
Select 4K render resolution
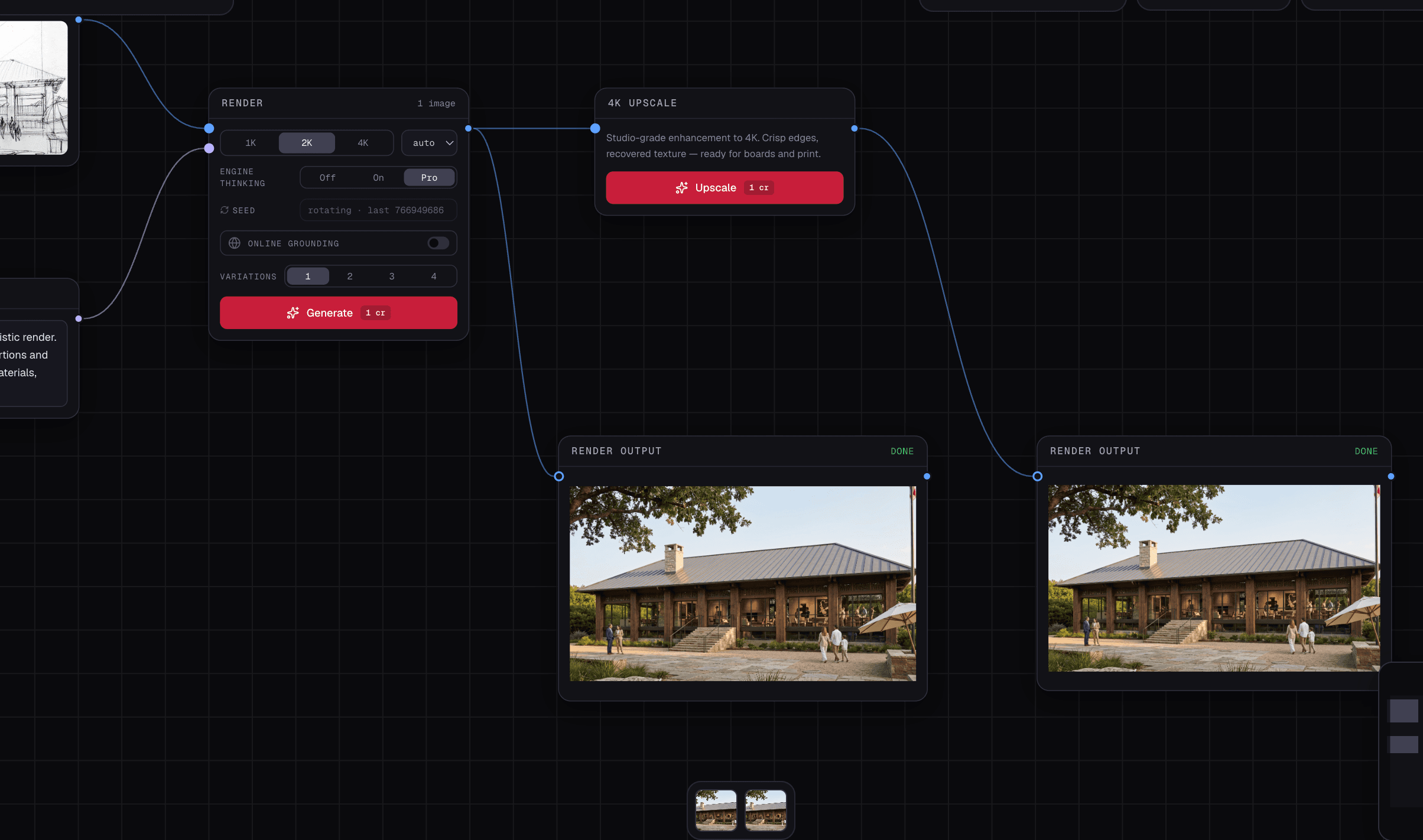pos(363,143)
